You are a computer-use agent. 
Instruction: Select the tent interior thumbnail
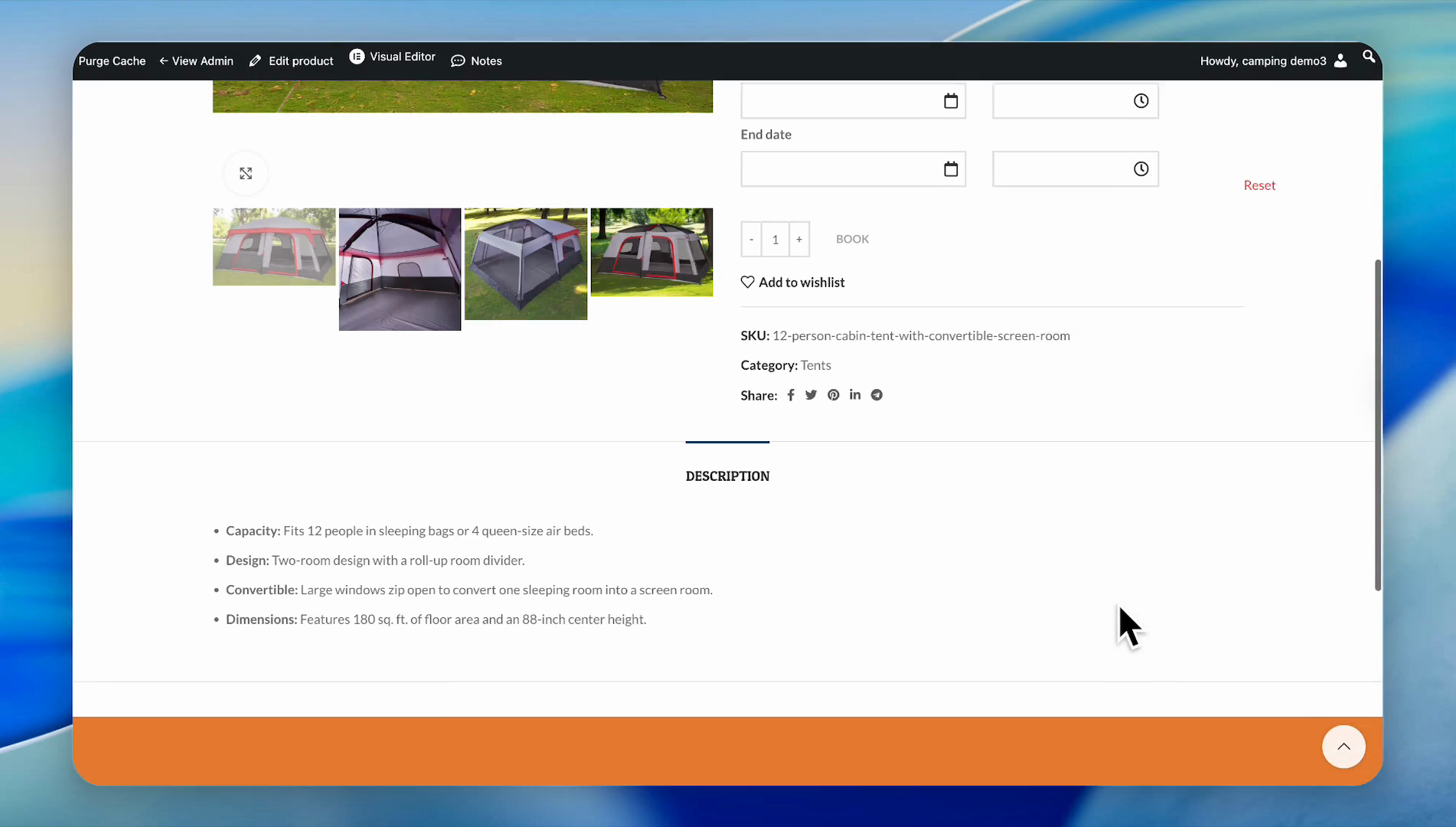click(400, 269)
